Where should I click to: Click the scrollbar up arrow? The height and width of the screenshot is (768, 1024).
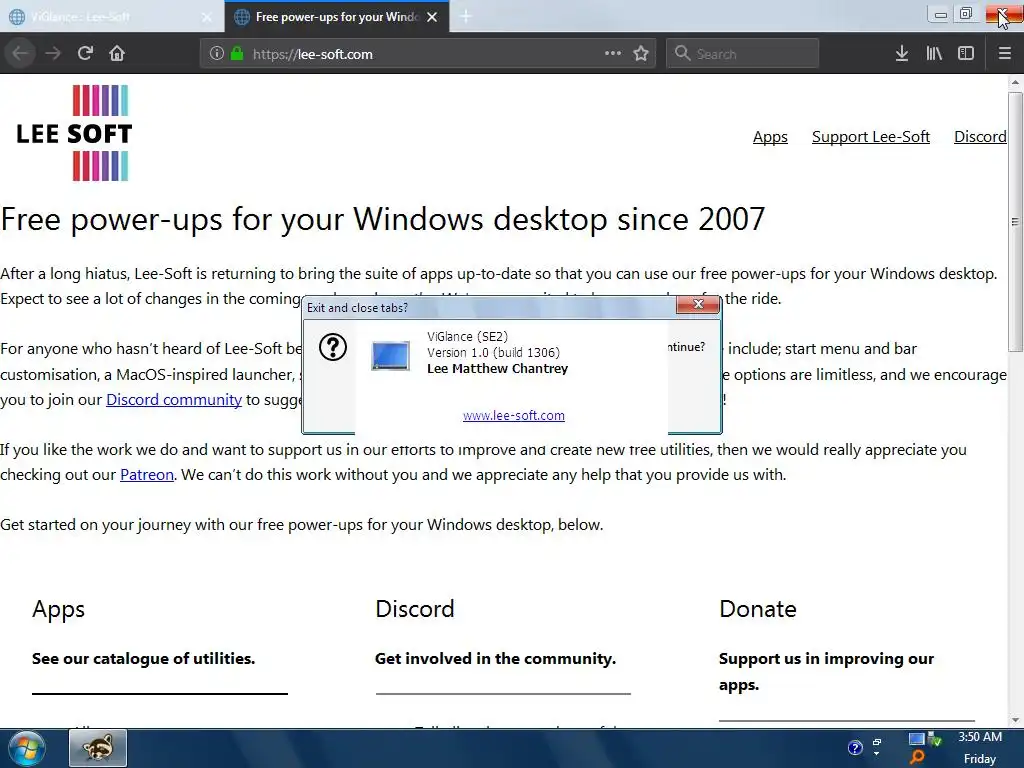point(1015,82)
